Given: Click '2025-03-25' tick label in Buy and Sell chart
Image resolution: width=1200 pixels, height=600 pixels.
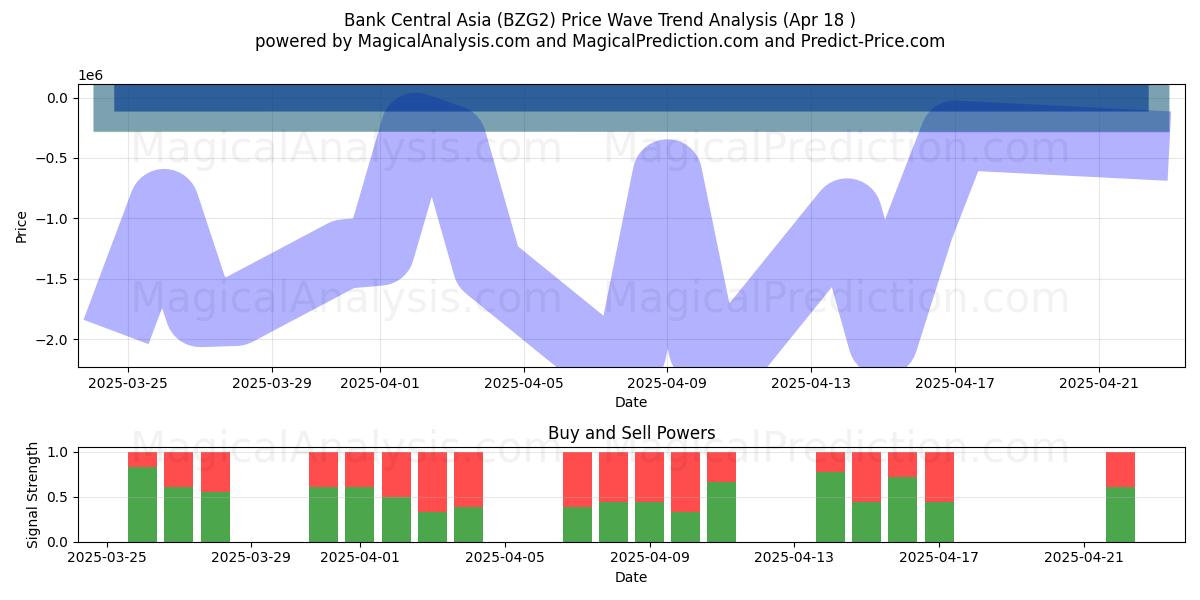Looking at the screenshot, I should coord(106,557).
